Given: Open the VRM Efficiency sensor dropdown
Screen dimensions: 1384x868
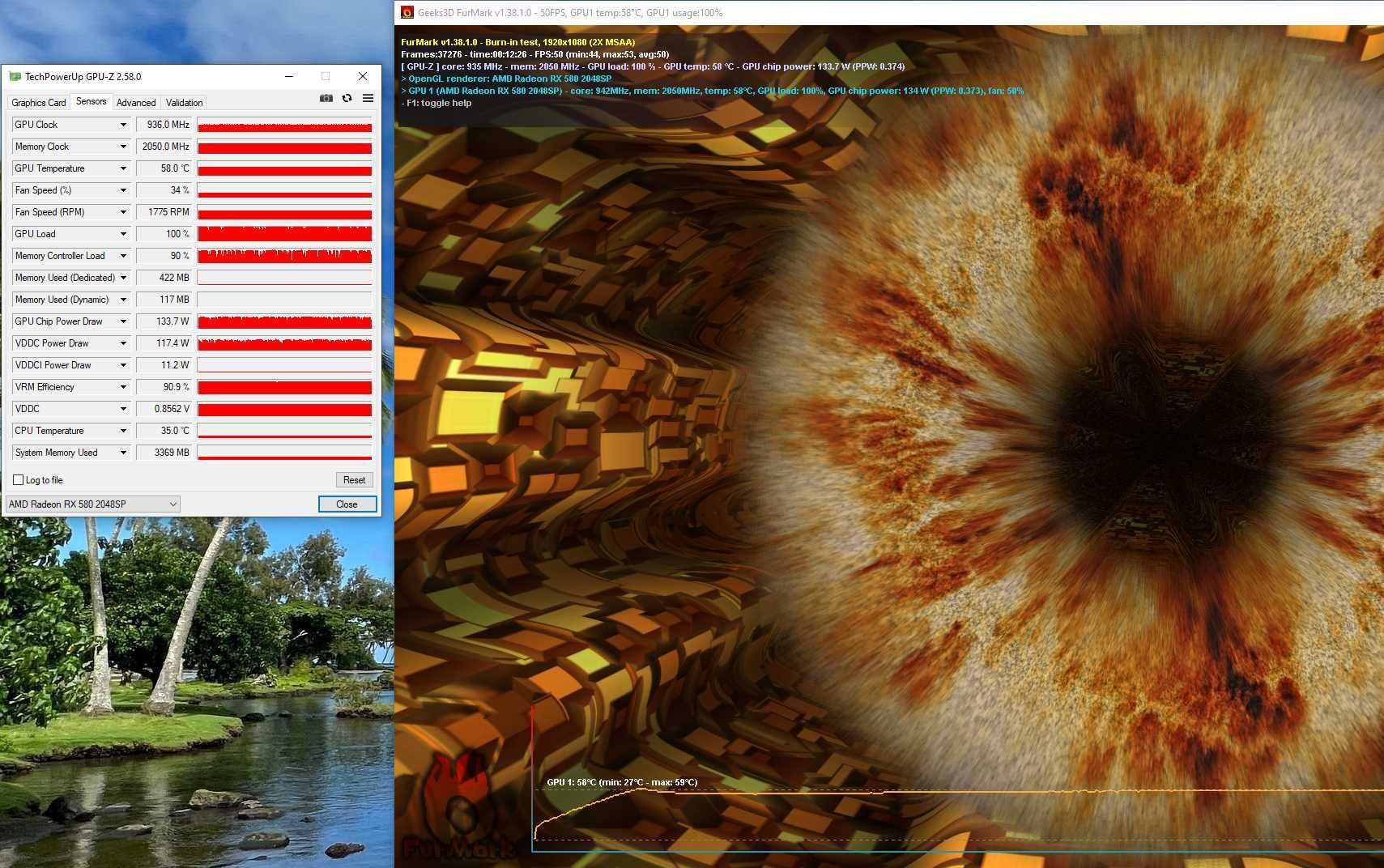Looking at the screenshot, I should 123,387.
